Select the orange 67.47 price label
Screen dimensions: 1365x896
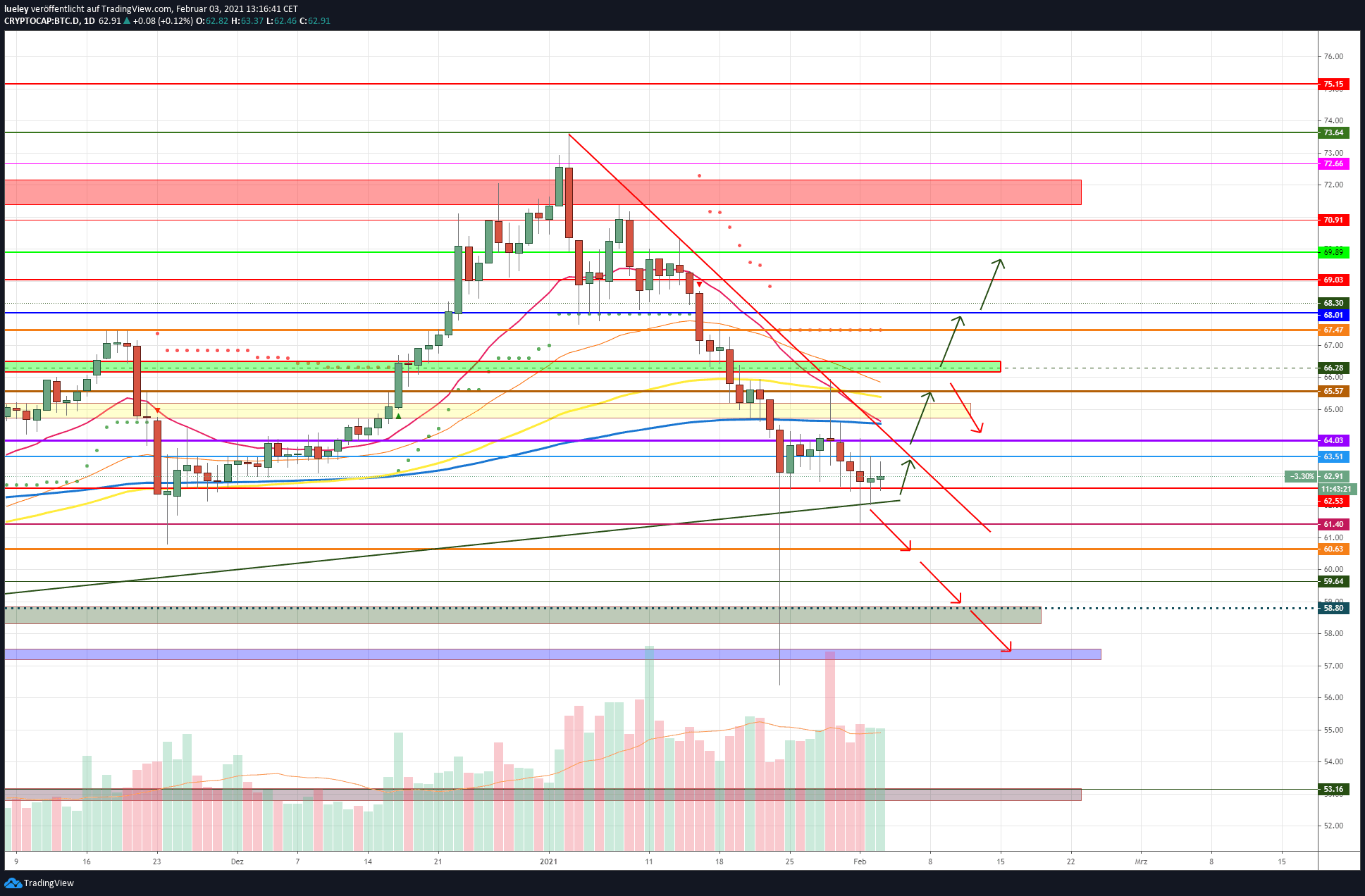[x=1333, y=330]
